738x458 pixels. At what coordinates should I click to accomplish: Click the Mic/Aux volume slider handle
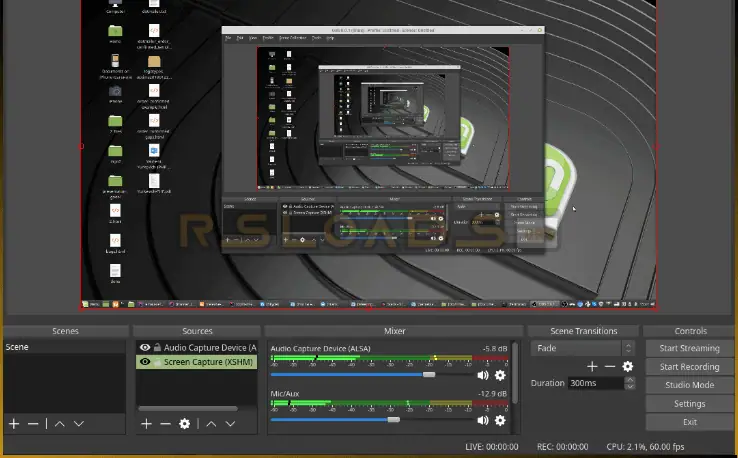pyautogui.click(x=393, y=419)
